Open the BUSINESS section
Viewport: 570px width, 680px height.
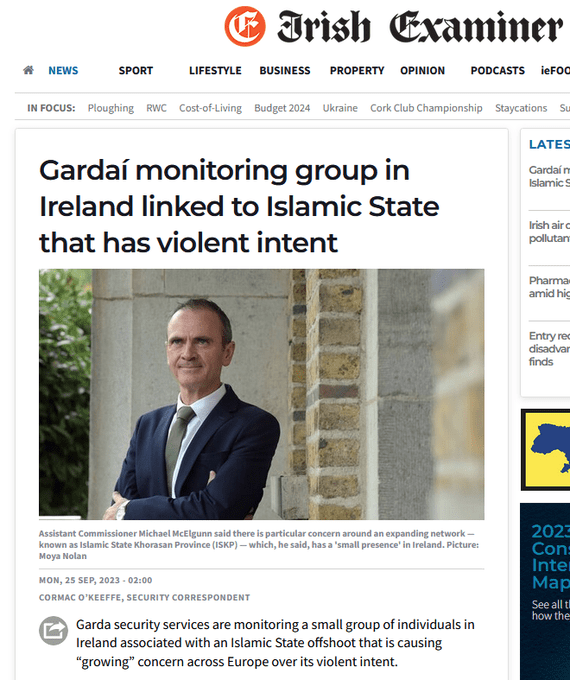pos(285,70)
